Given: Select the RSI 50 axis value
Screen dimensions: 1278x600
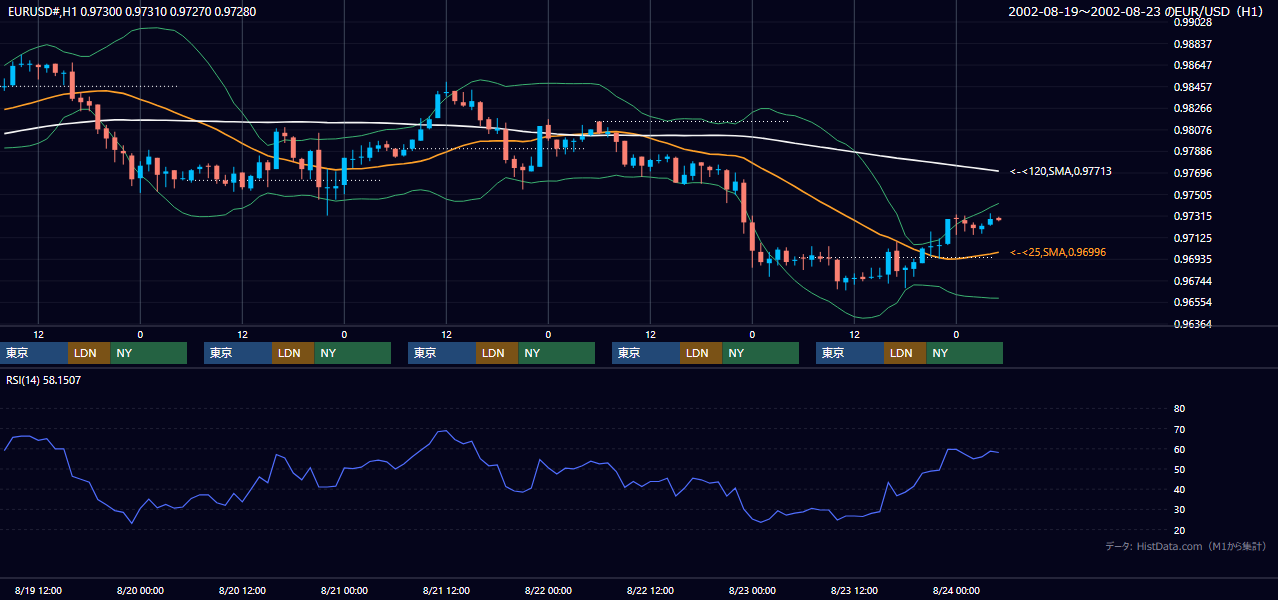Looking at the screenshot, I should pyautogui.click(x=1179, y=469).
